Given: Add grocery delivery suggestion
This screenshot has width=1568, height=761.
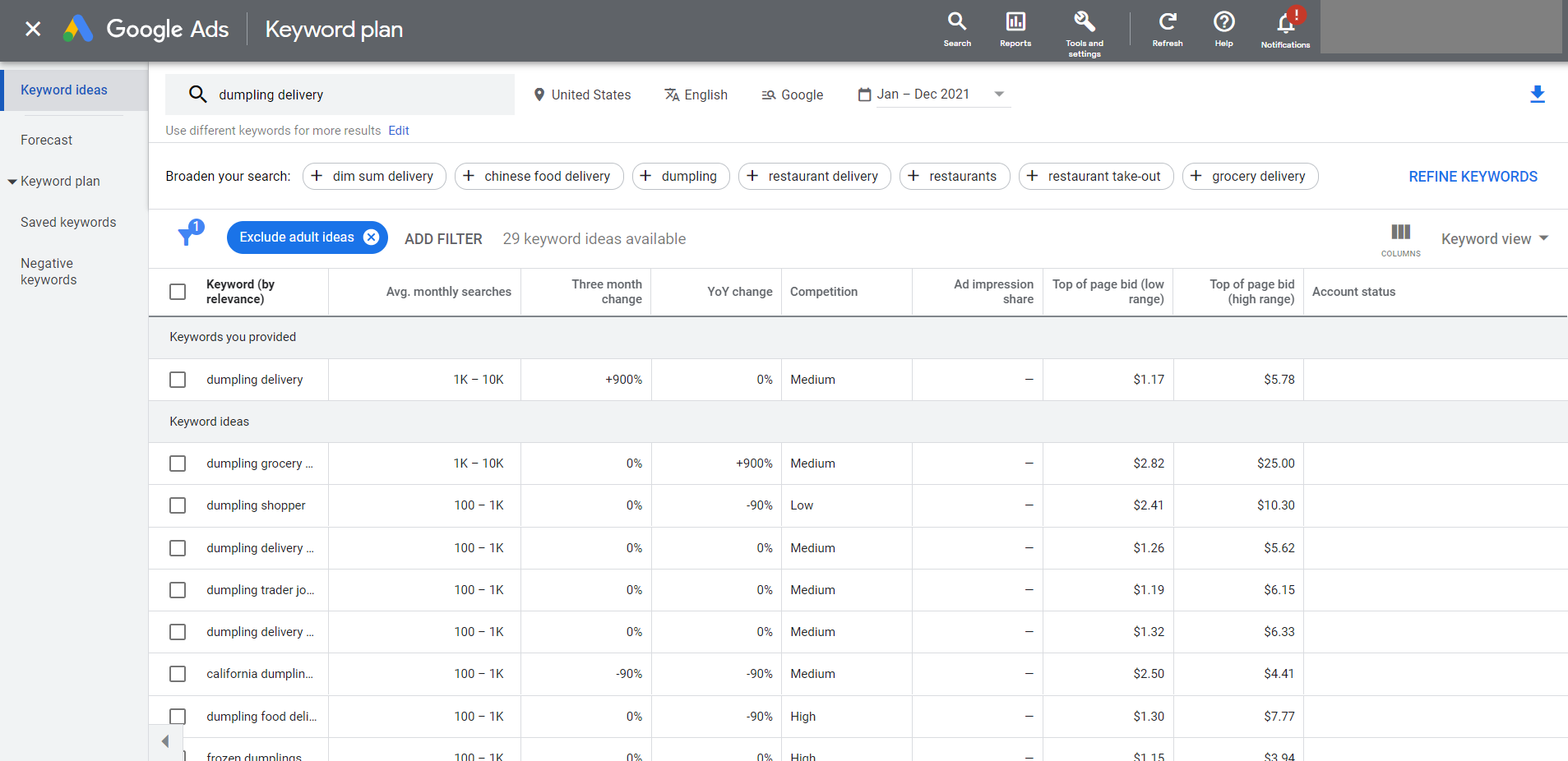Looking at the screenshot, I should point(1250,176).
